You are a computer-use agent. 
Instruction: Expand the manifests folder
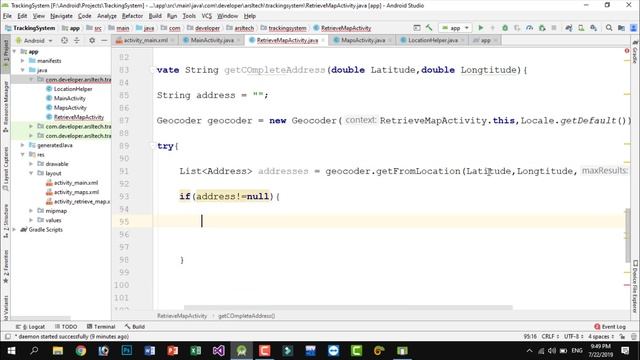(23, 61)
